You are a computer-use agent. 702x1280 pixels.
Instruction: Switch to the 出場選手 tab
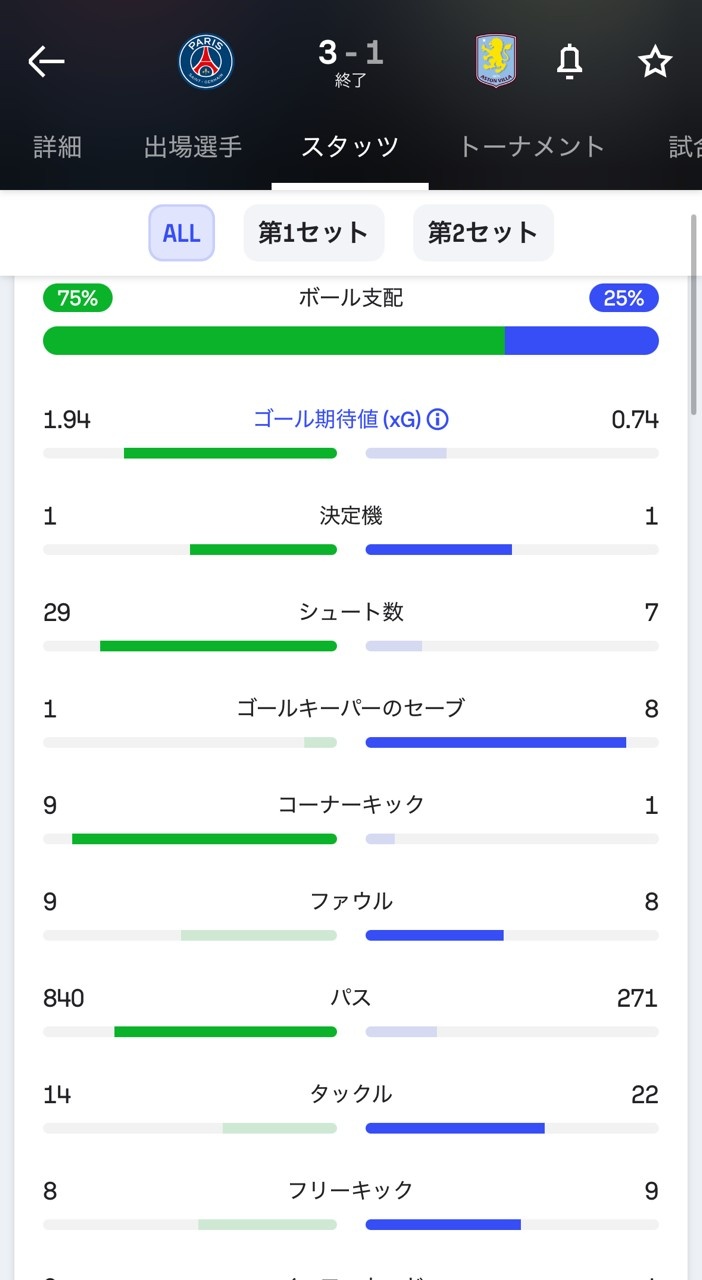(193, 147)
